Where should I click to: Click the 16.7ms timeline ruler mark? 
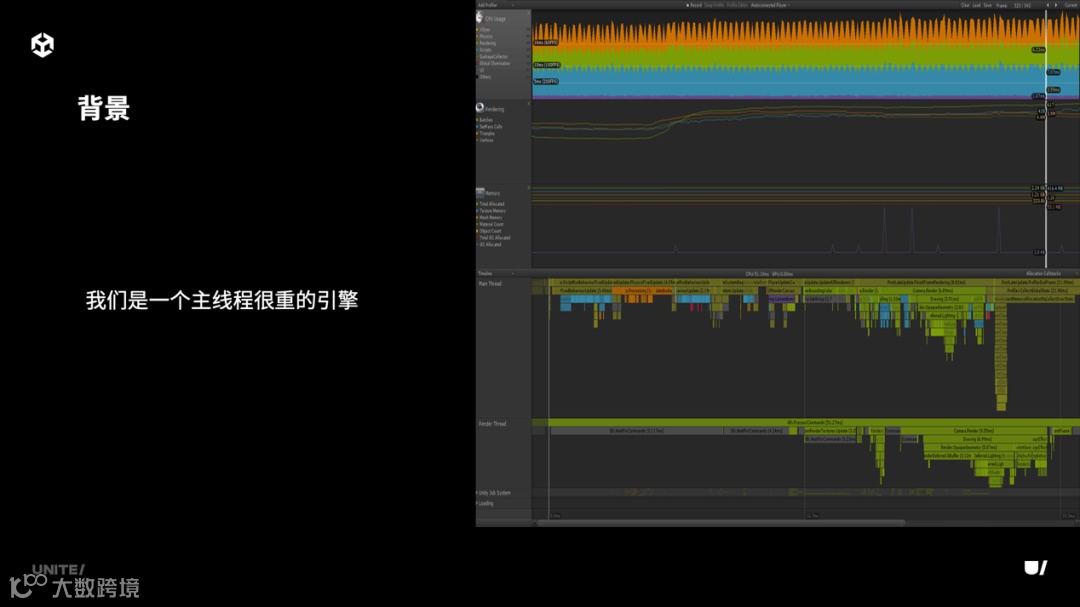click(x=812, y=515)
